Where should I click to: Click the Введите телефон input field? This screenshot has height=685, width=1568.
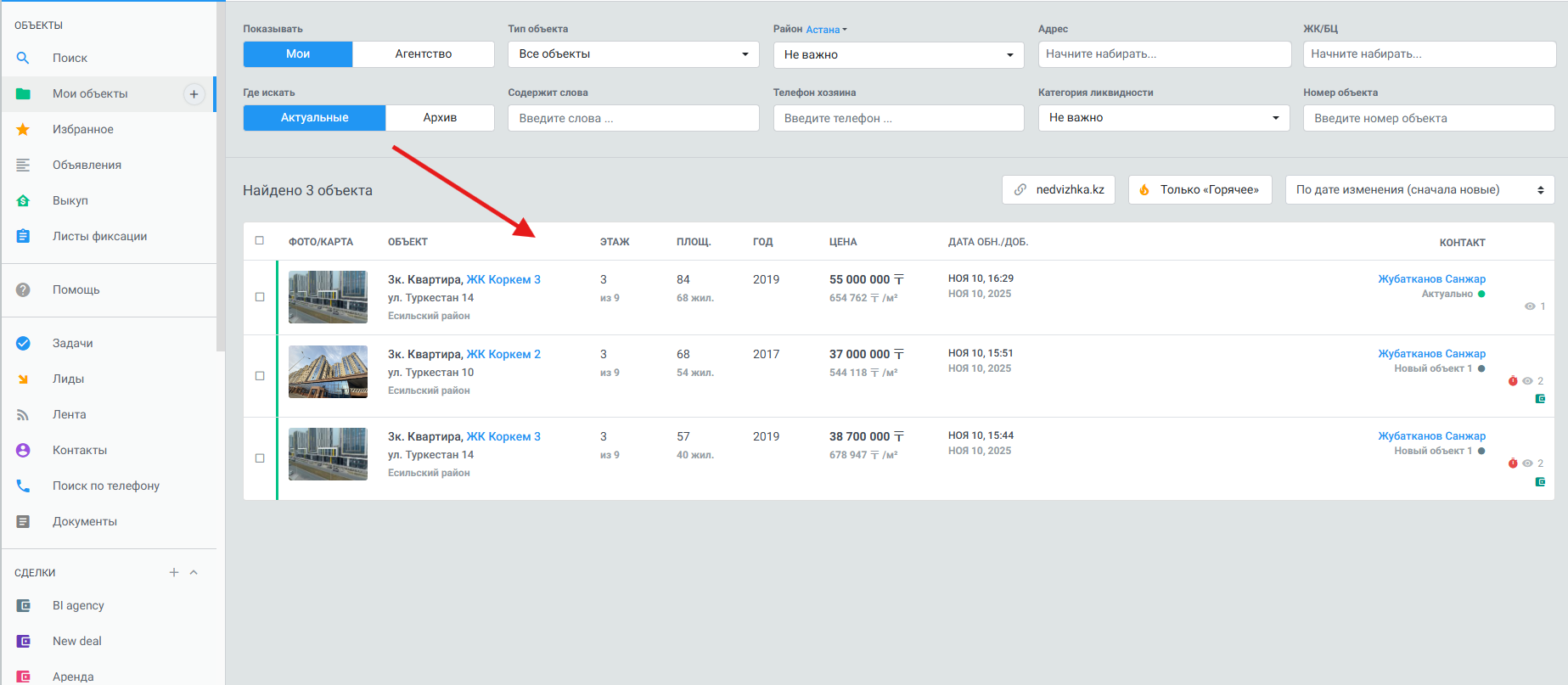(x=898, y=118)
